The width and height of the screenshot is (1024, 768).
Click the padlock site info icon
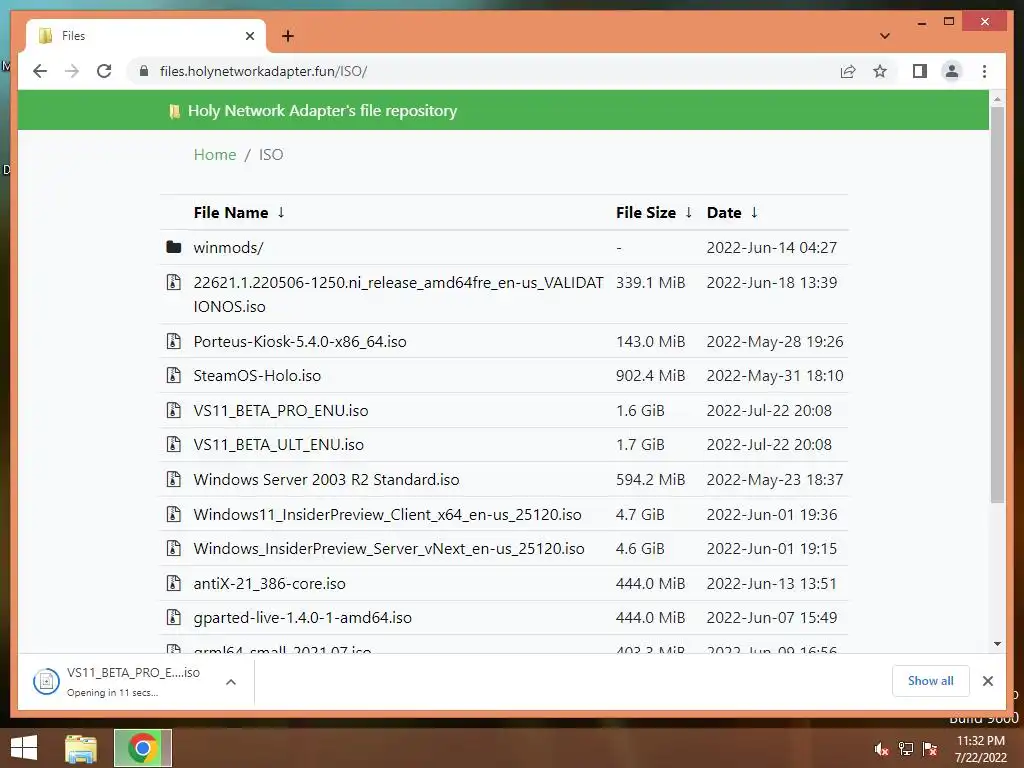144,71
